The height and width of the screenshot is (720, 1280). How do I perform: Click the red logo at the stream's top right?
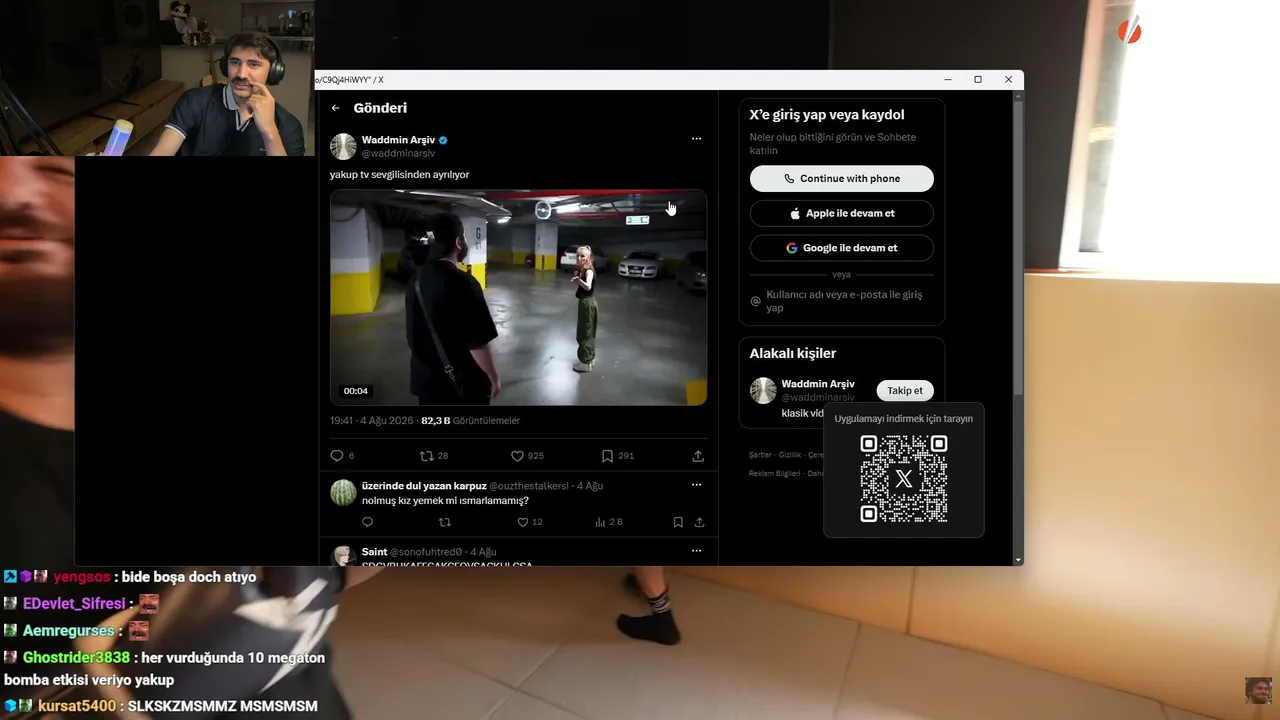[x=1130, y=32]
